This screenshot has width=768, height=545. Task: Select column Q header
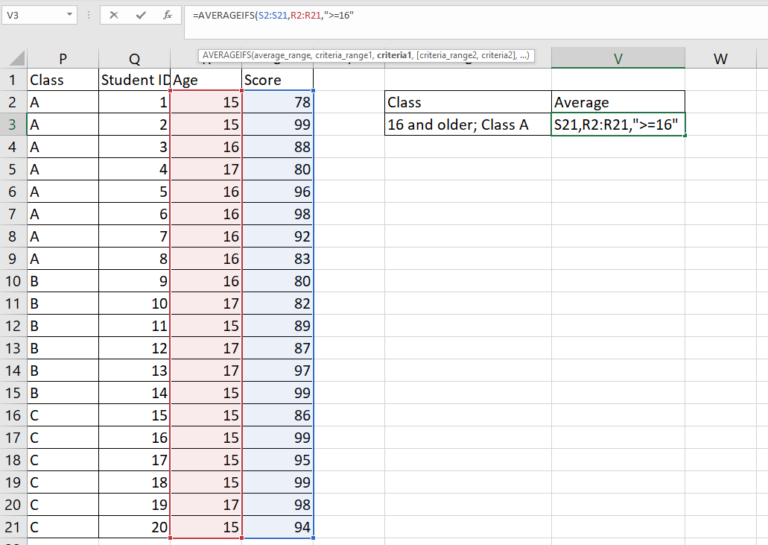point(134,59)
